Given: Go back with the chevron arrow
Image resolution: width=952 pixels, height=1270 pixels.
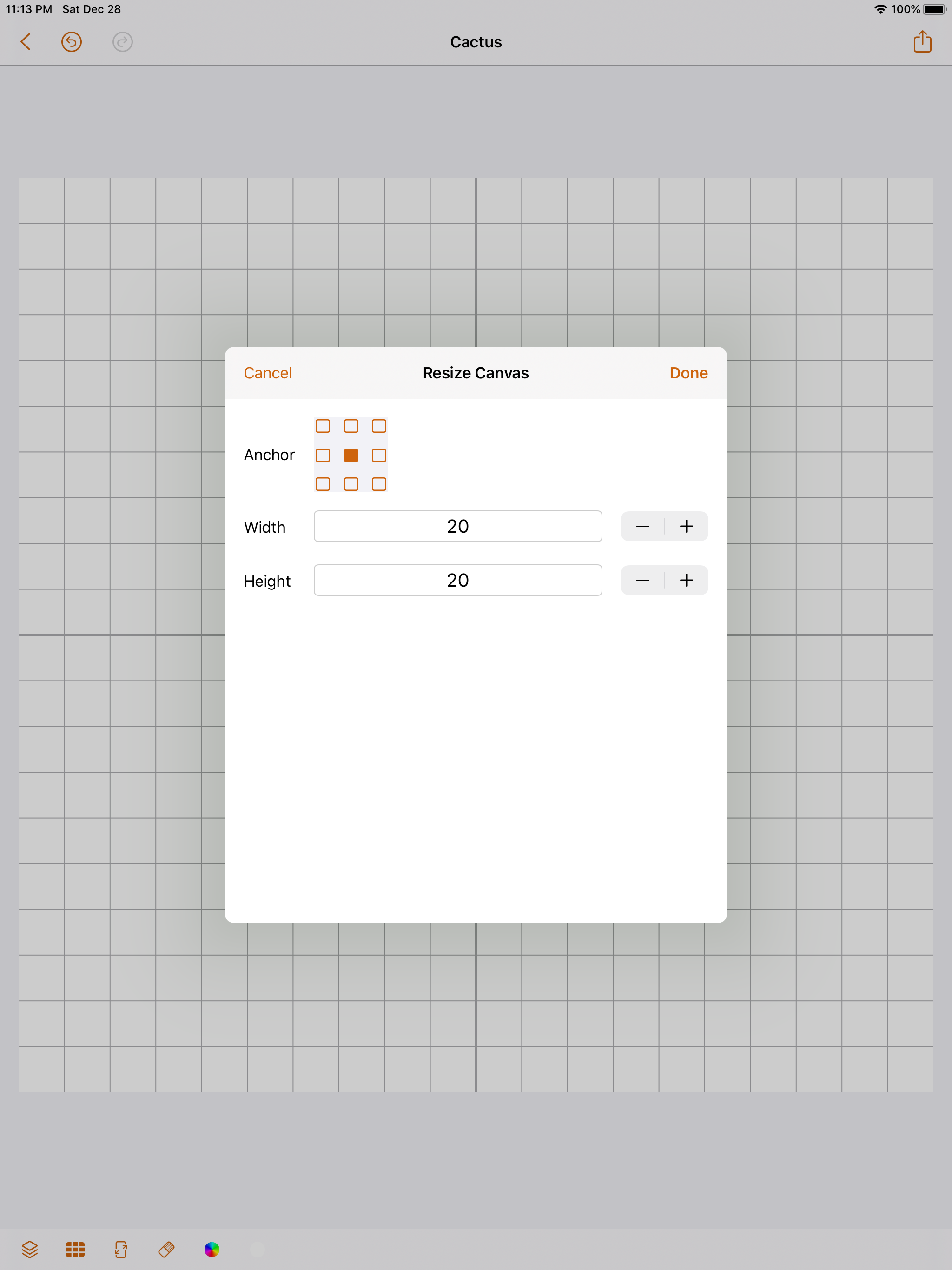Looking at the screenshot, I should (25, 42).
